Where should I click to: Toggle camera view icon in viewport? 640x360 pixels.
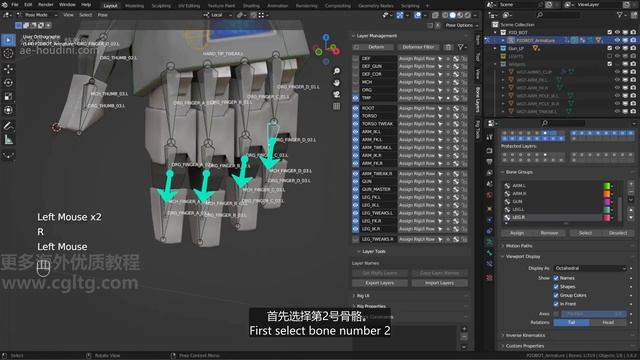(336, 95)
